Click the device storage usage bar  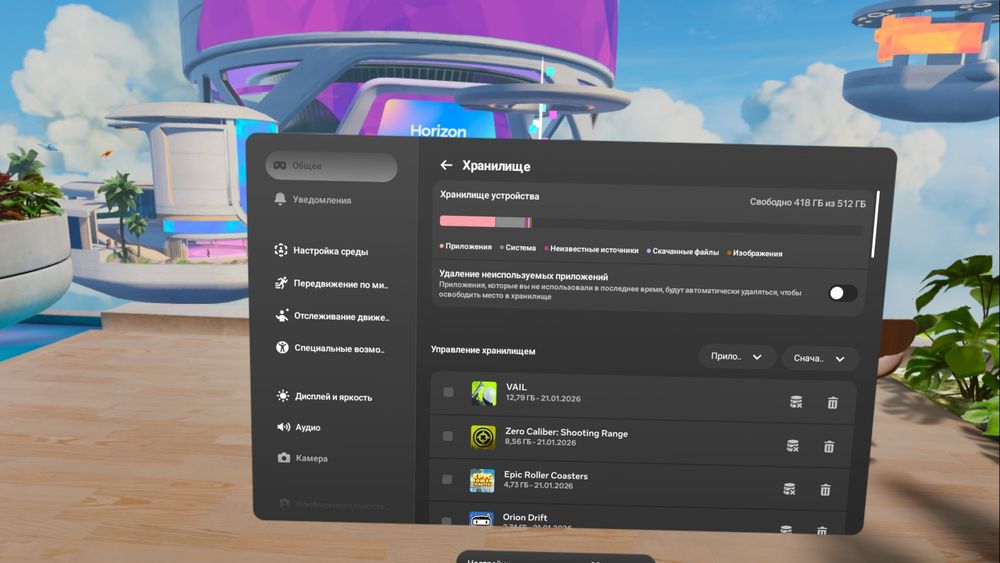(651, 224)
